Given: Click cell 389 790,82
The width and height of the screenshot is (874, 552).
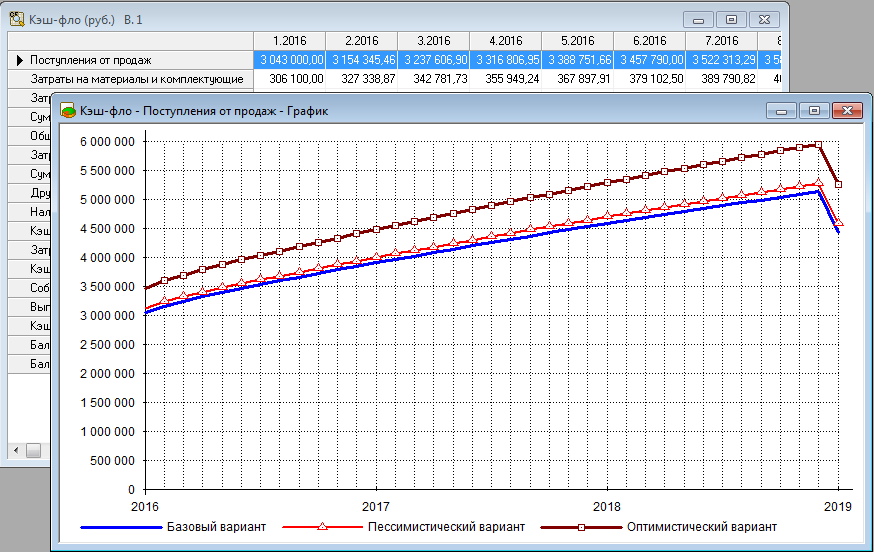Looking at the screenshot, I should point(721,79).
